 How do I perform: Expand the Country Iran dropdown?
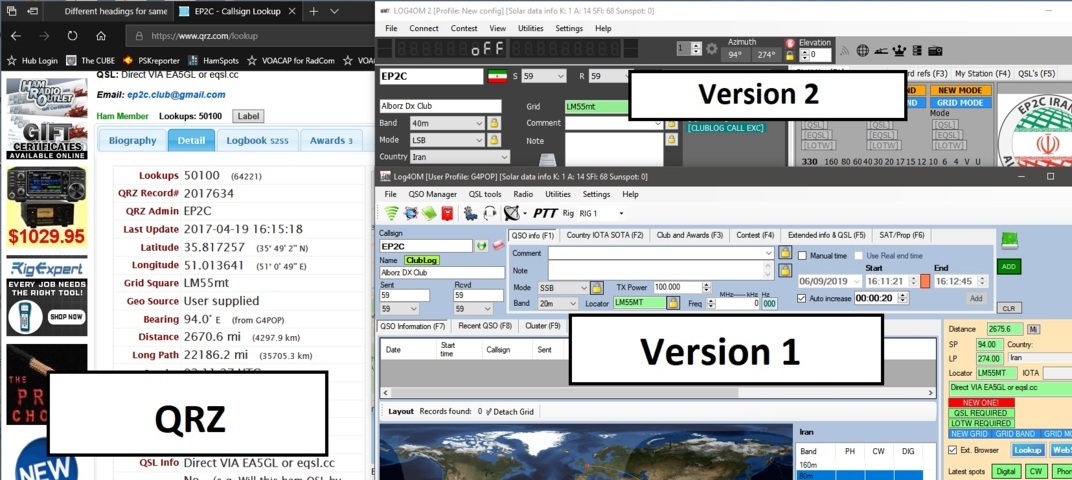[x=504, y=157]
